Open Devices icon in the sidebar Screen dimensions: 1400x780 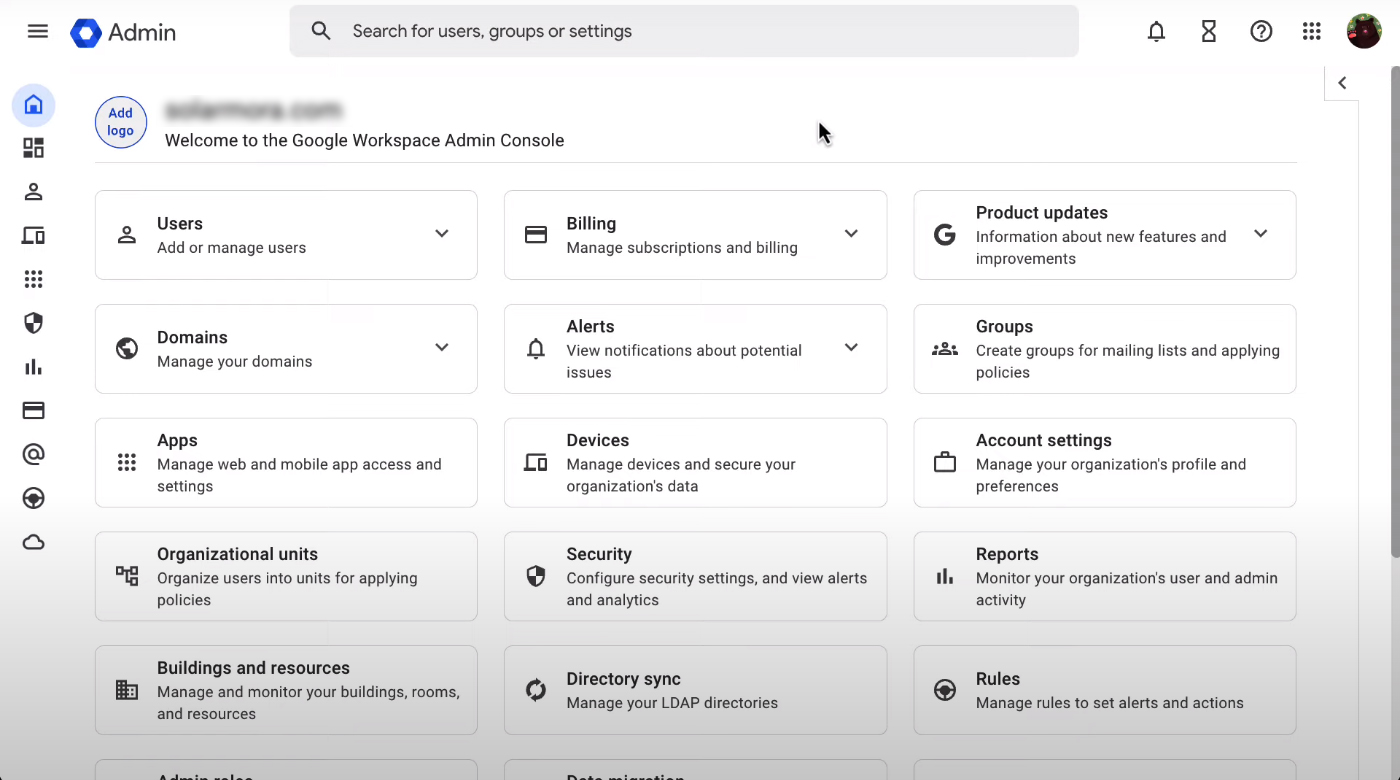pos(34,236)
